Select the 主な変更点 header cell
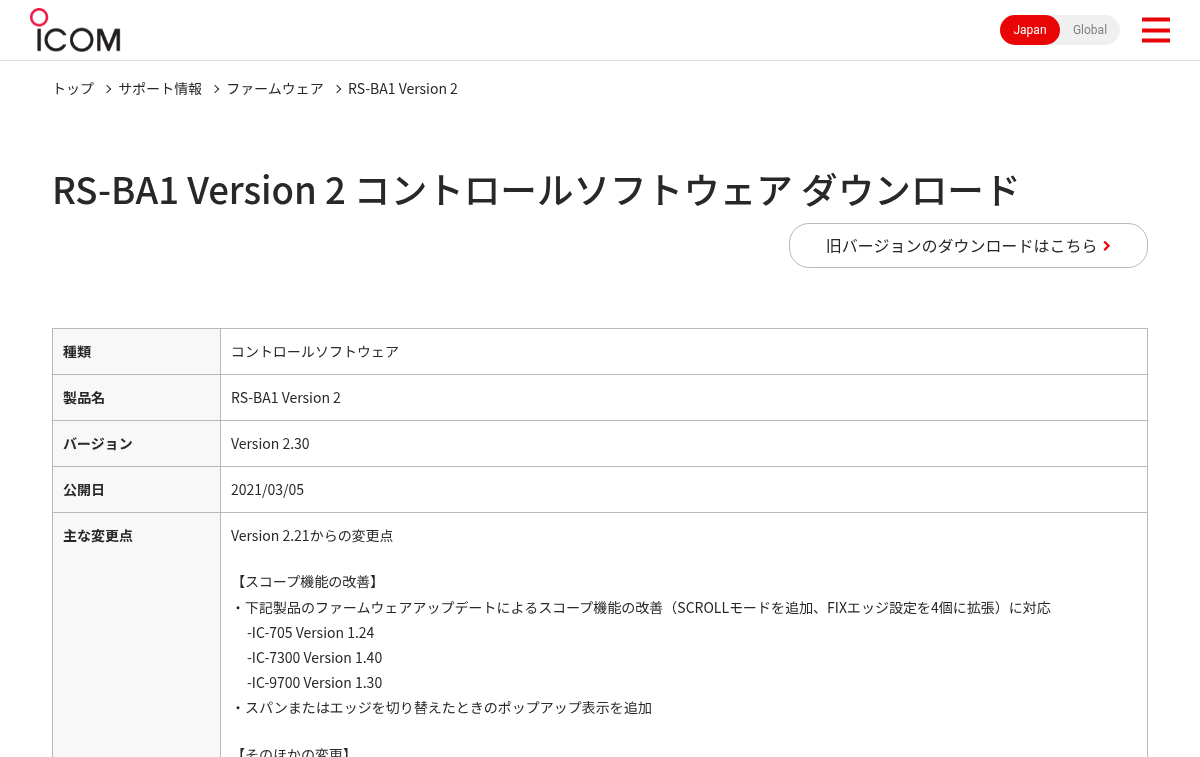This screenshot has height=757, width=1200. [136, 634]
